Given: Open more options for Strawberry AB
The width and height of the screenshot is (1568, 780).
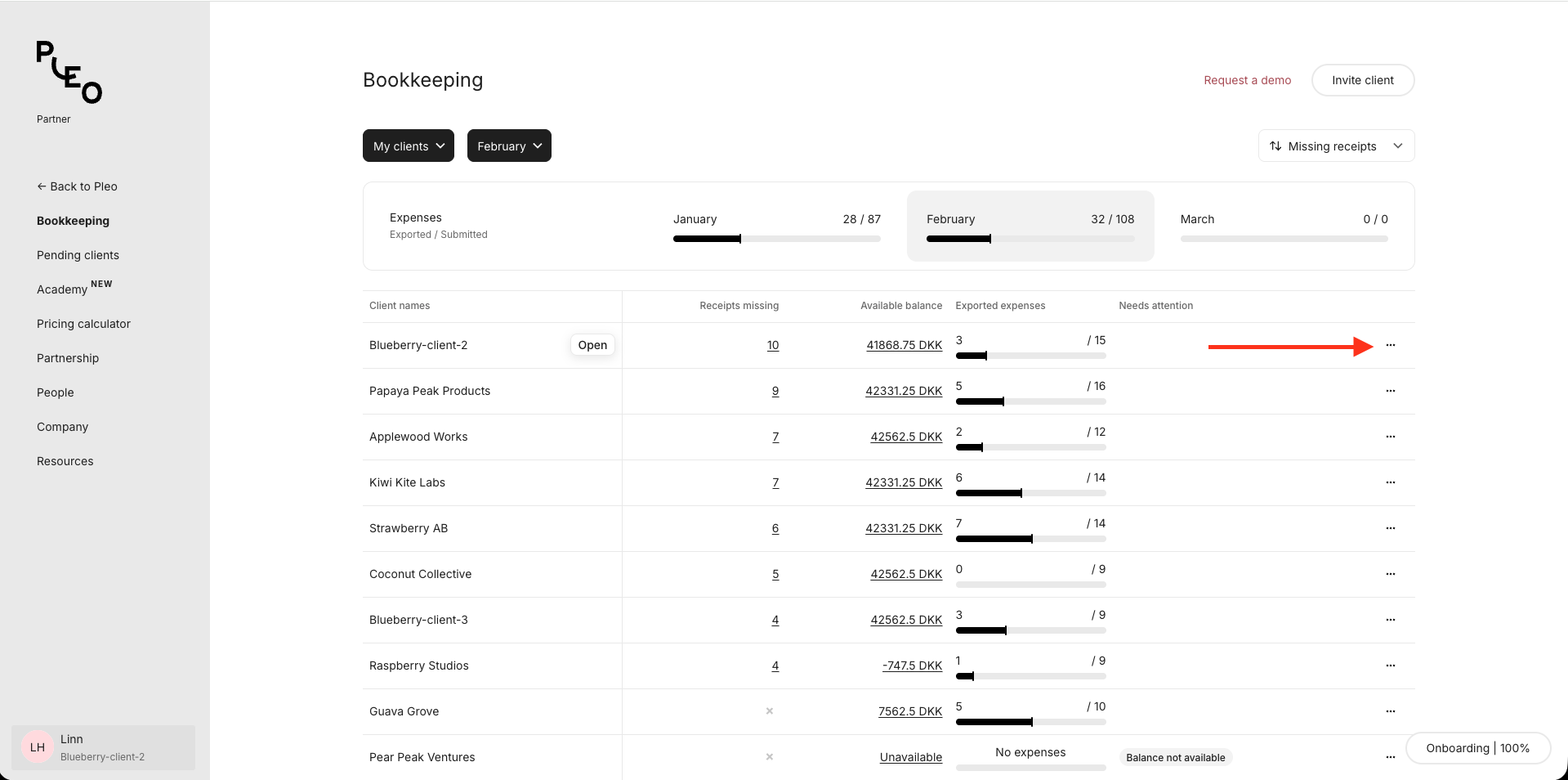Looking at the screenshot, I should (x=1390, y=528).
